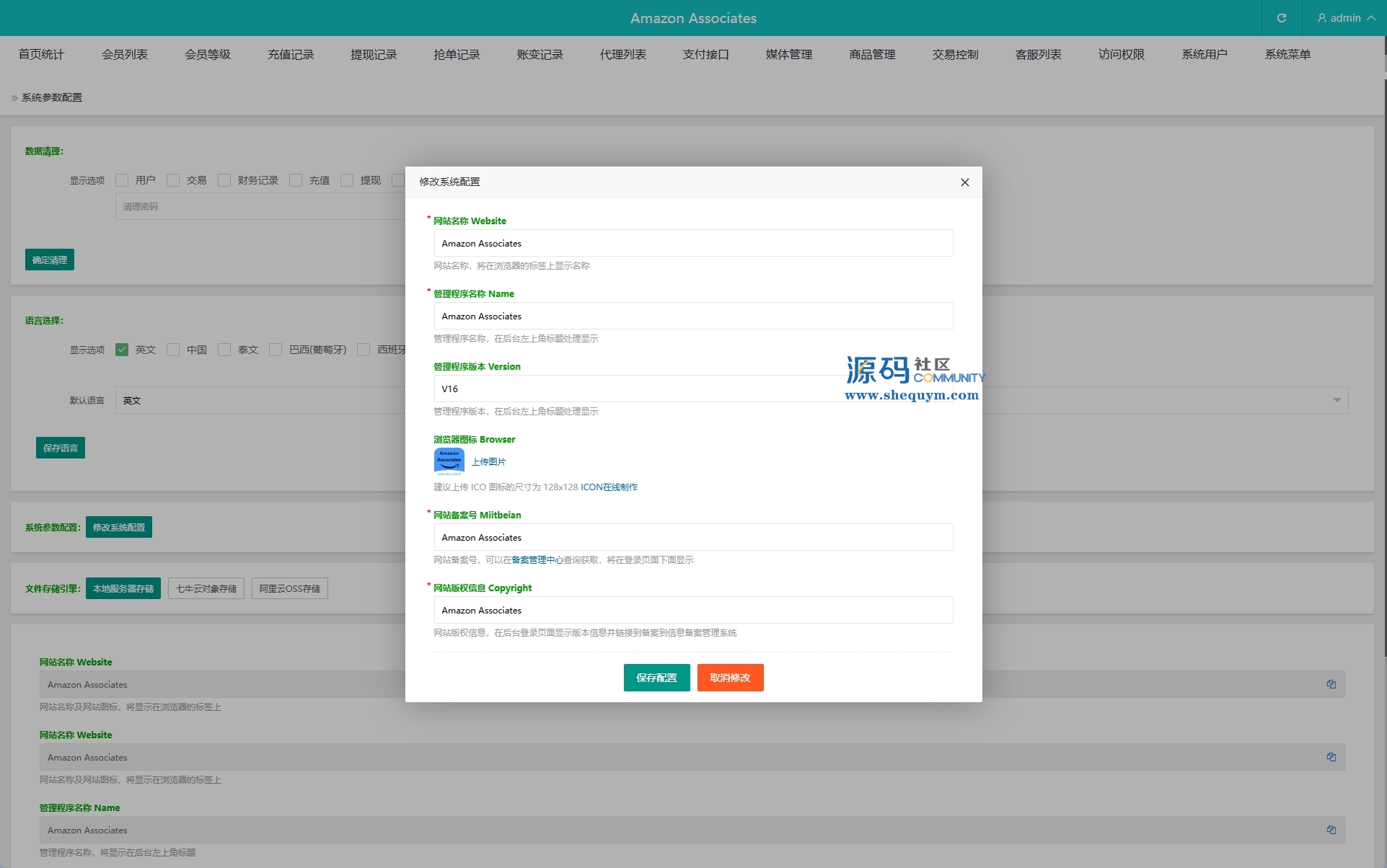Toggle the 财务记录 checkbox
The height and width of the screenshot is (868, 1387).
pyautogui.click(x=224, y=180)
